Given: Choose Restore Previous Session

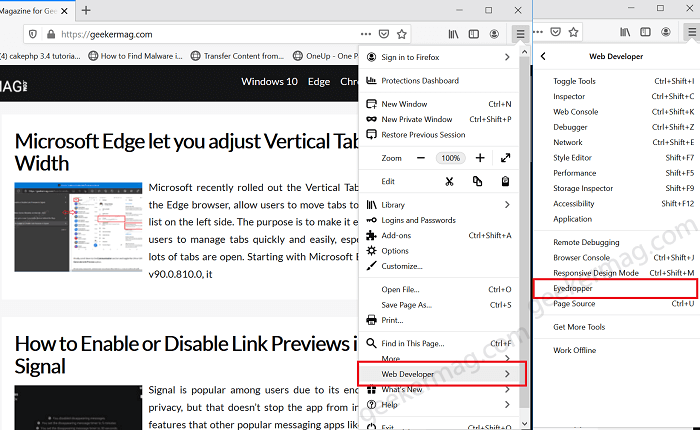Looking at the screenshot, I should tap(439, 135).
